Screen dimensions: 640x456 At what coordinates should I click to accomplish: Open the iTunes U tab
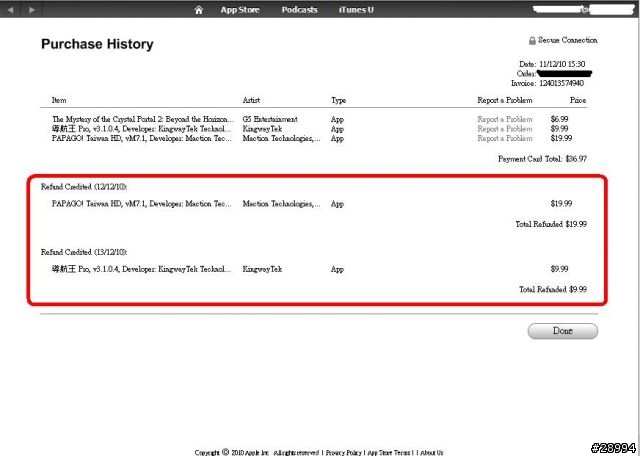(x=356, y=10)
